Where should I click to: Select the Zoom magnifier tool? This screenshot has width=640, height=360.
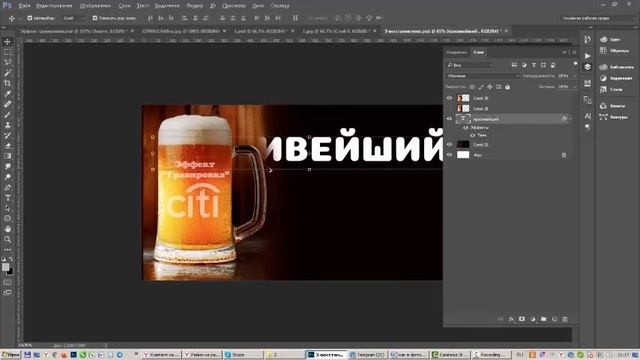click(x=7, y=240)
